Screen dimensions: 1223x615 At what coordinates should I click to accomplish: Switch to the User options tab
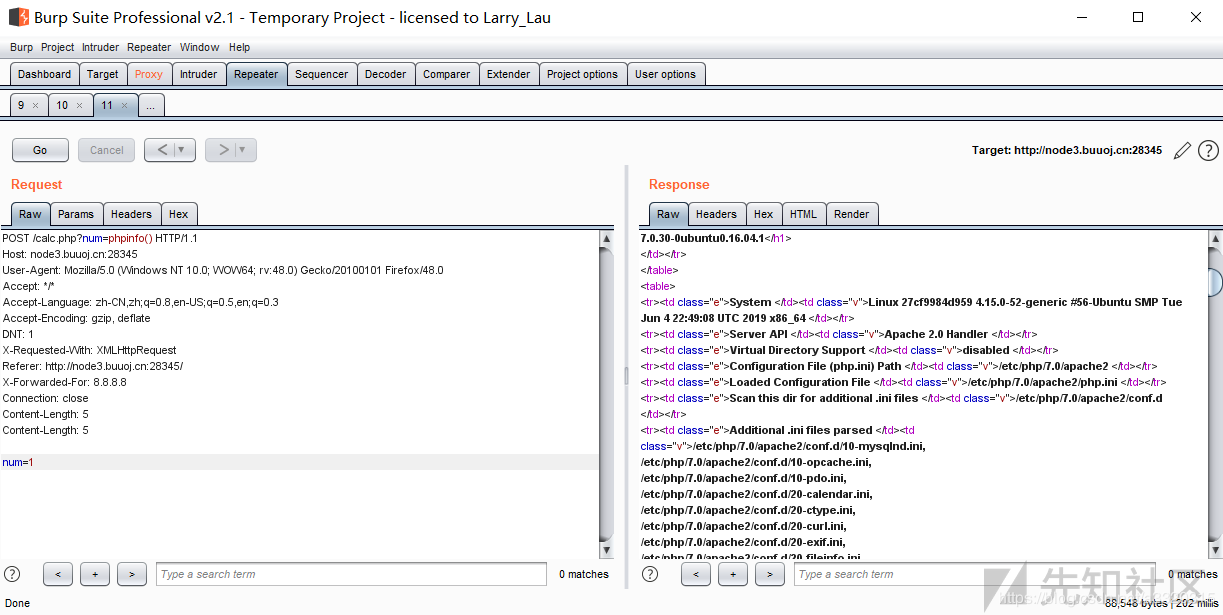click(x=665, y=74)
